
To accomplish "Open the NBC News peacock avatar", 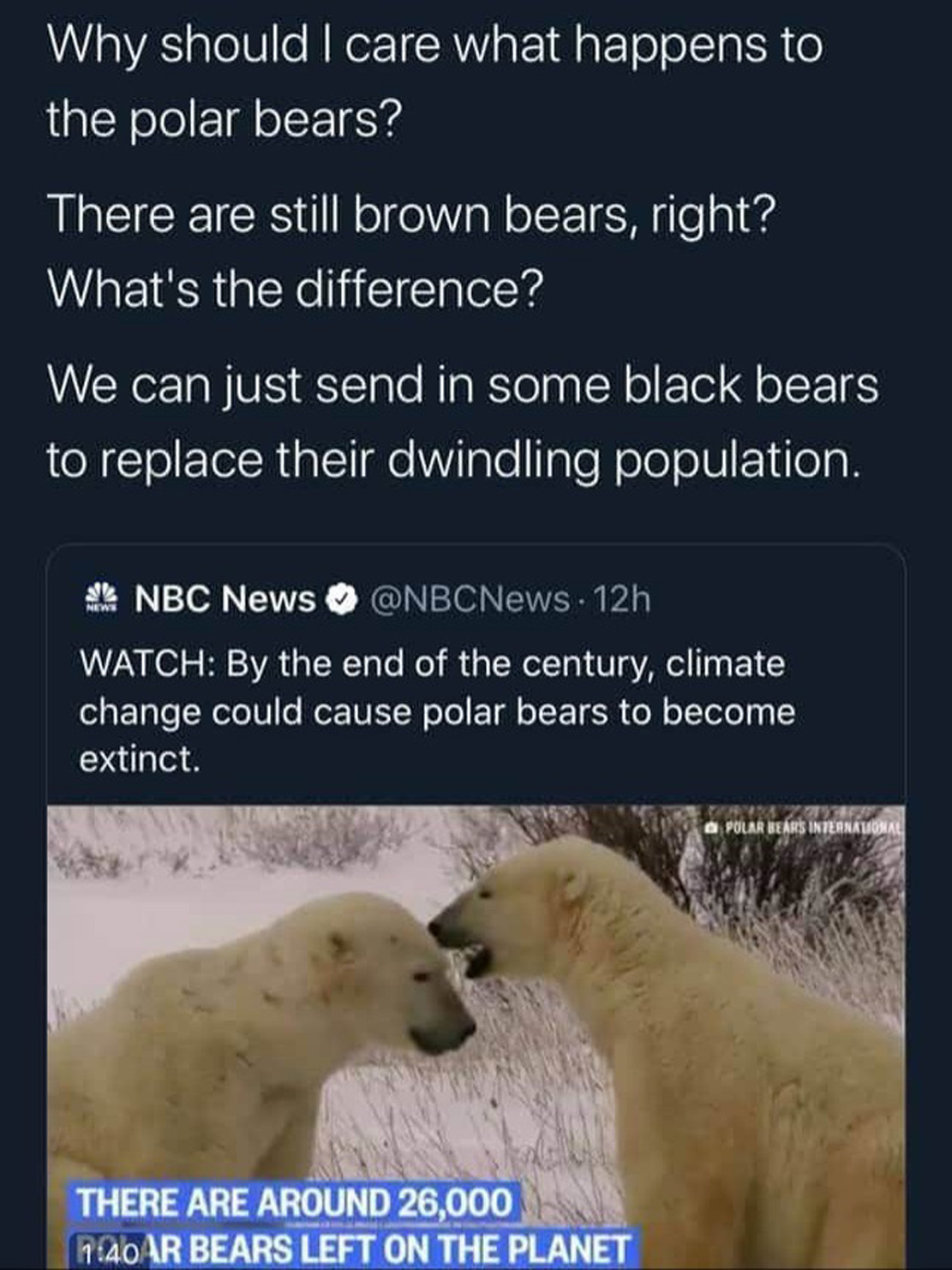I will [102, 598].
